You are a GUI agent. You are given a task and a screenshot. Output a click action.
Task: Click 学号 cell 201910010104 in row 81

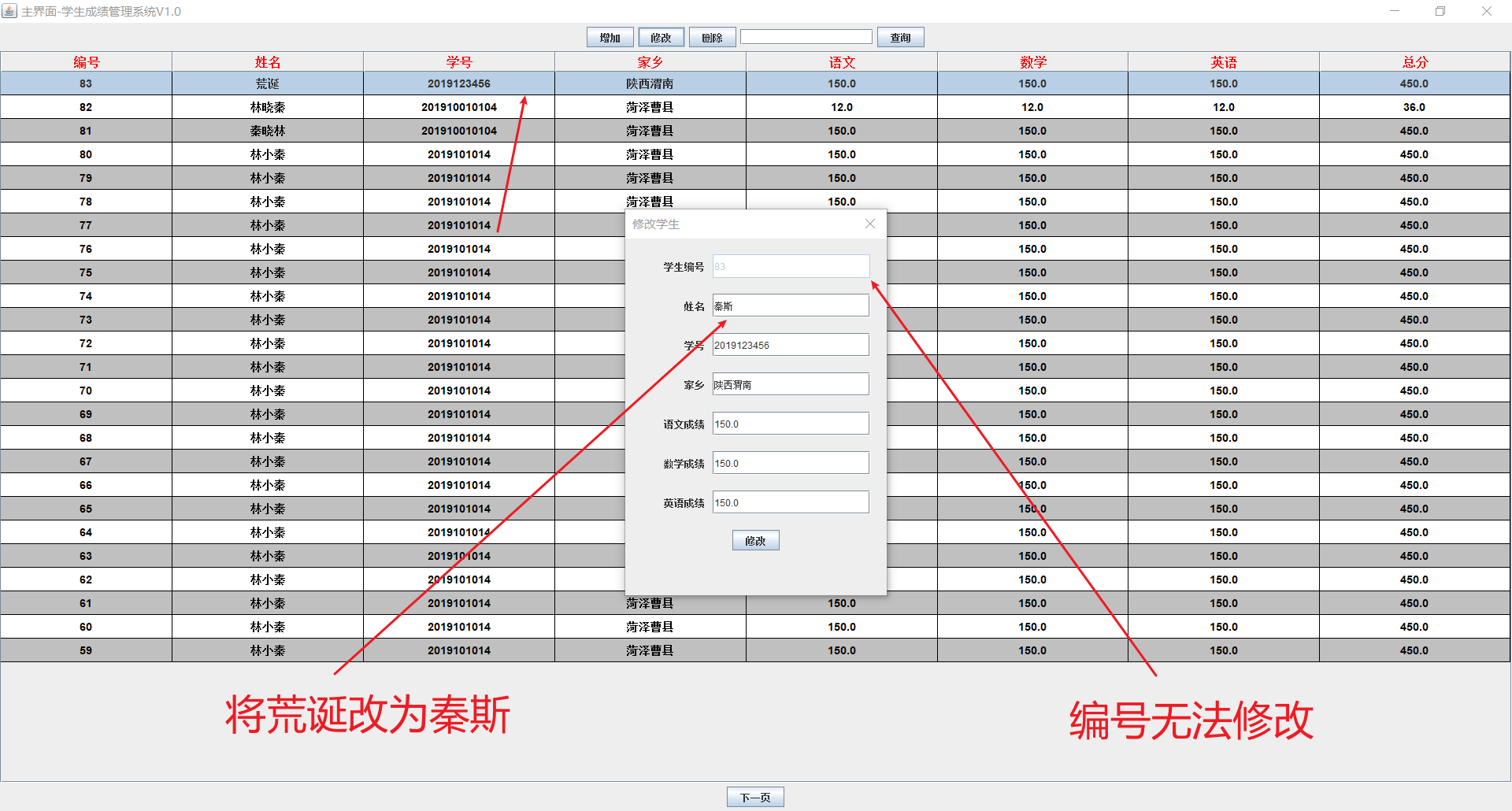459,131
